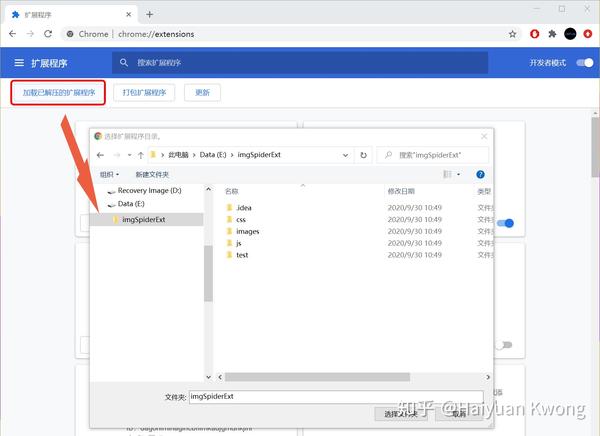Click the 选择文件夹 select folder button
This screenshot has width=600, height=436.
point(401,414)
